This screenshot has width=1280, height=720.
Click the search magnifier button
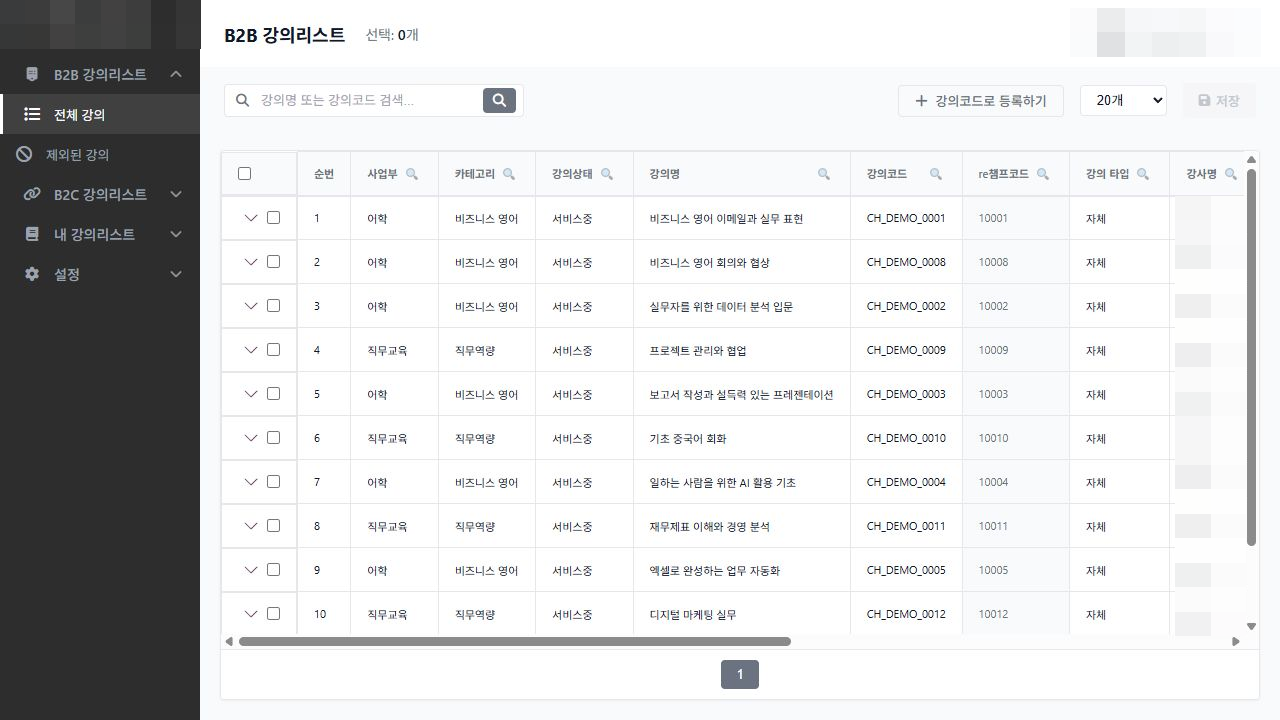click(499, 100)
